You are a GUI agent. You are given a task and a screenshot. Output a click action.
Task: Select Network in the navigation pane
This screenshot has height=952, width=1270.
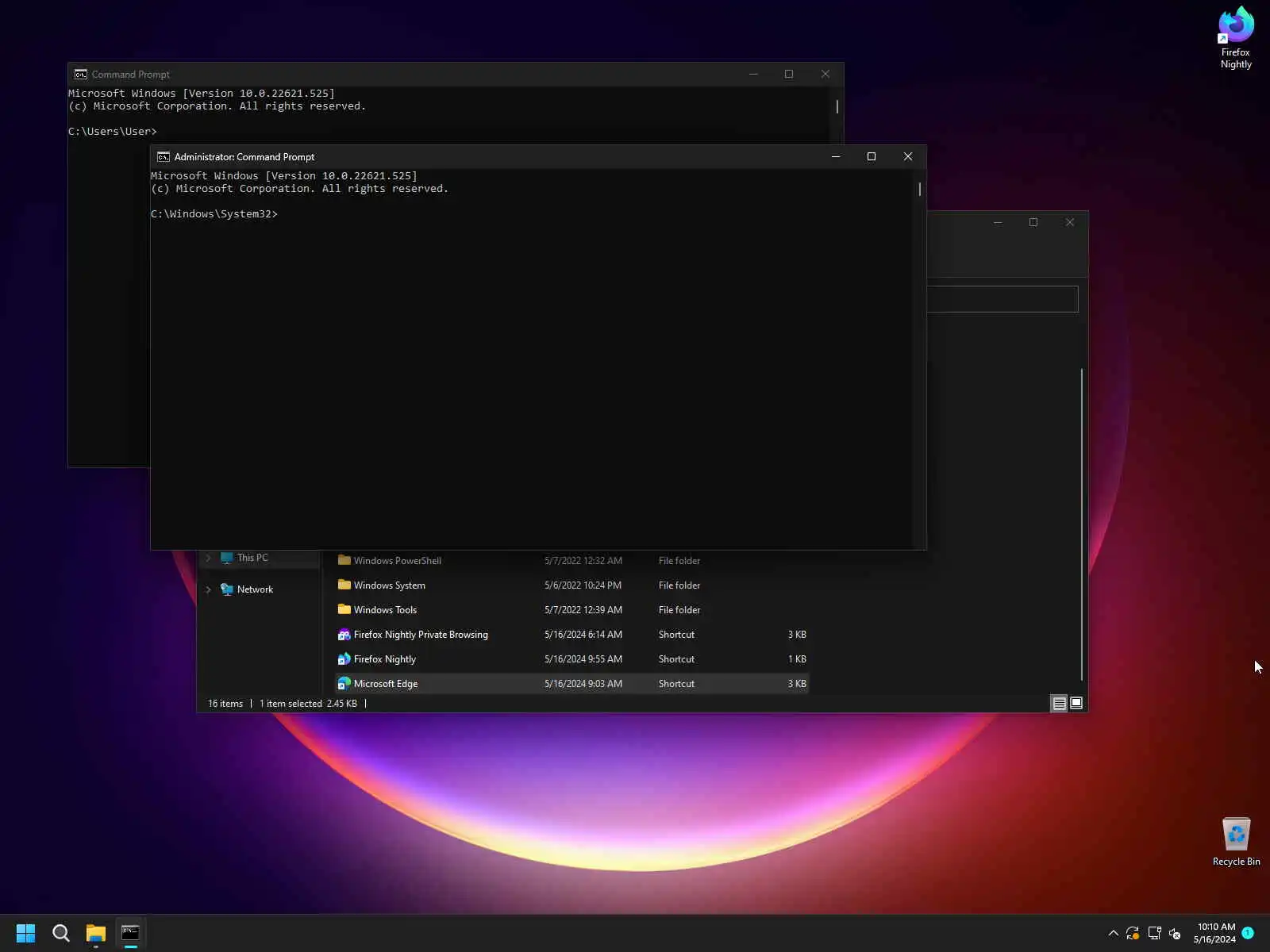[255, 589]
